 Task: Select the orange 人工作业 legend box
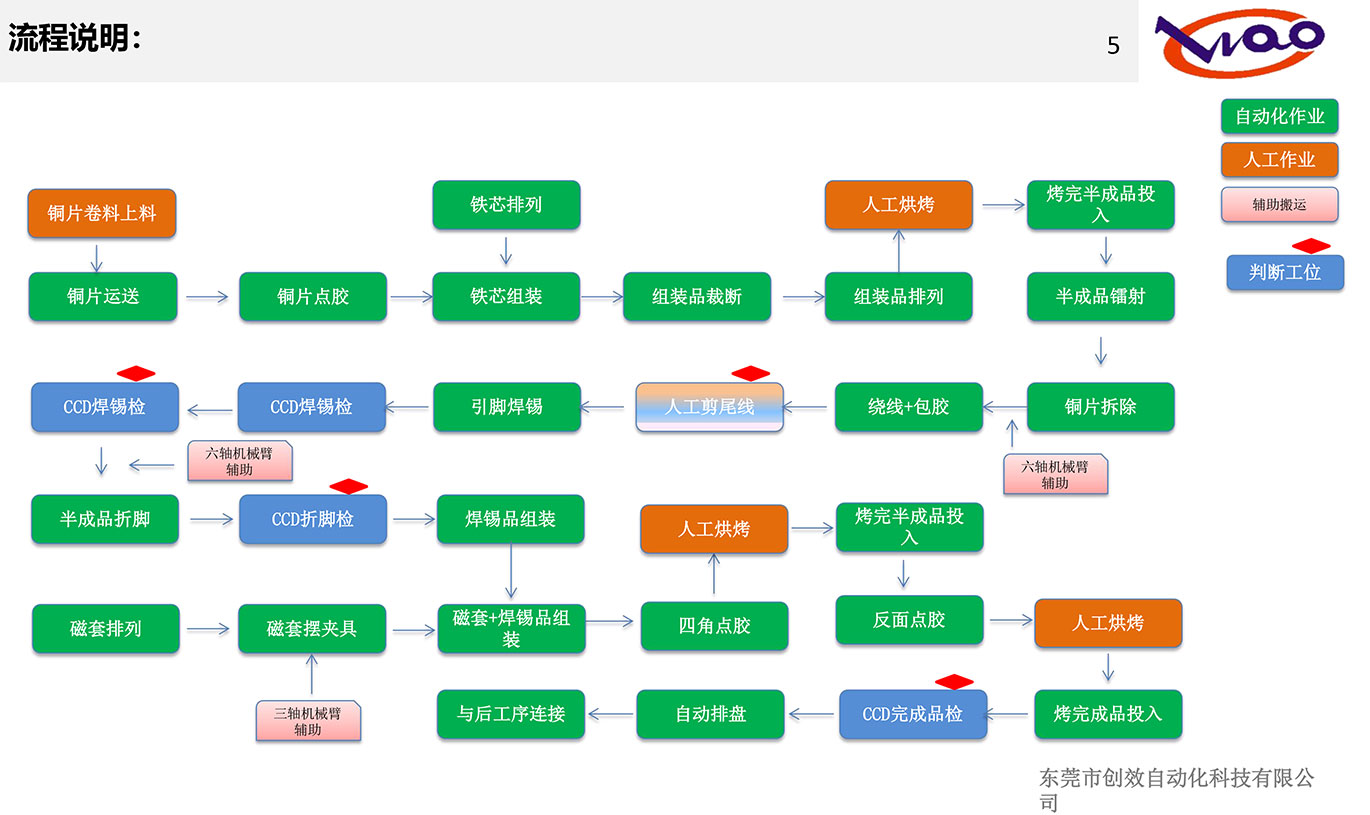click(1279, 160)
